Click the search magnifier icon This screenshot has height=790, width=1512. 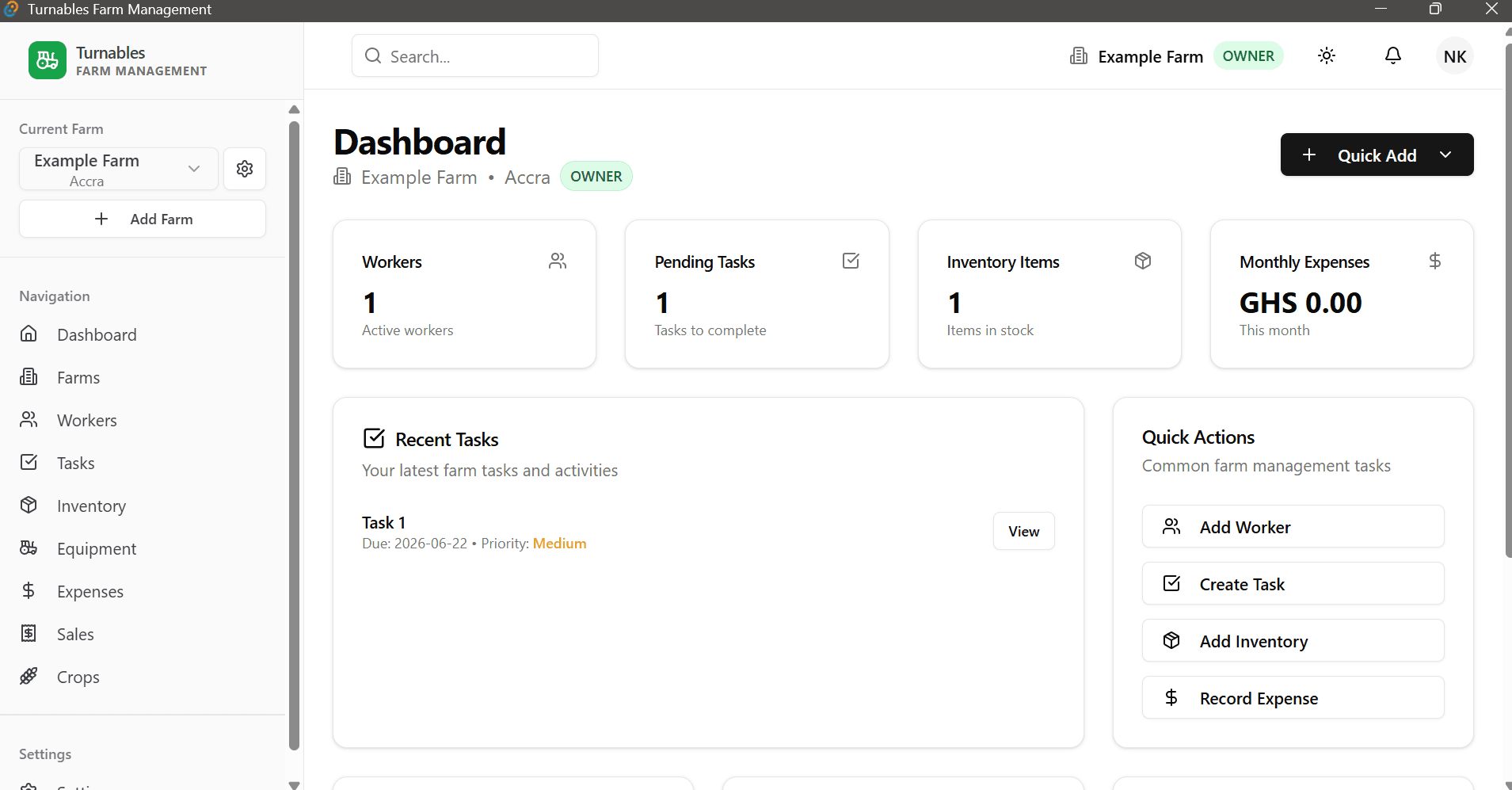(373, 55)
